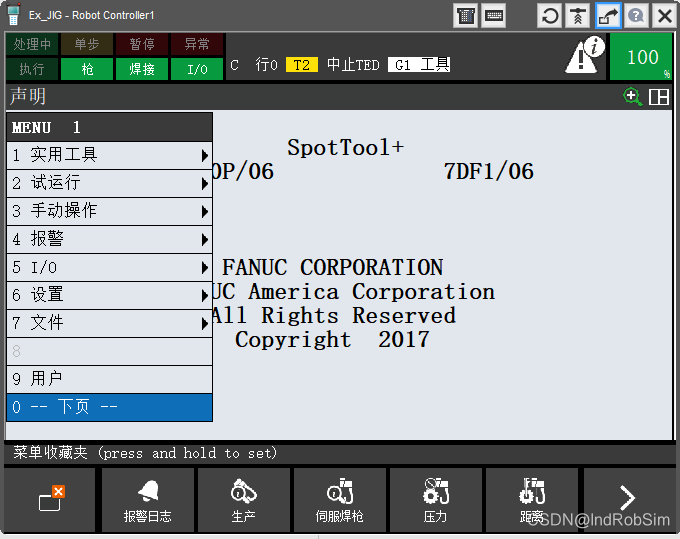Click the G1 工具 coordinate label
Screen dimensions: 680x539
(x=419, y=65)
